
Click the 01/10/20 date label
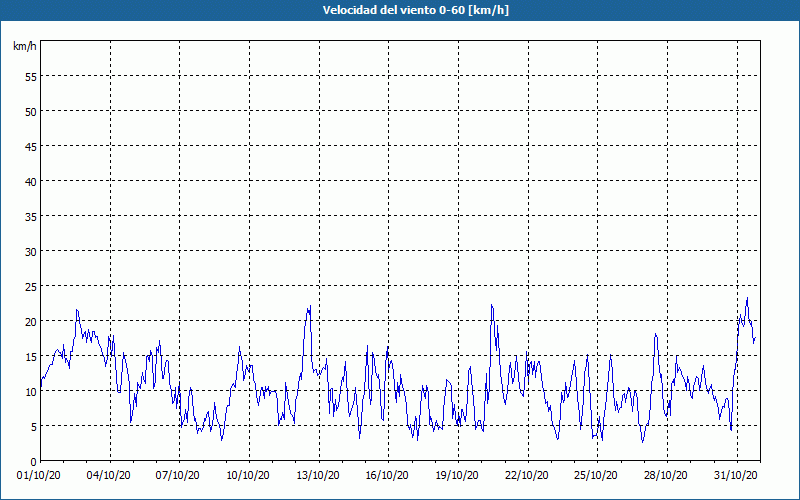click(39, 475)
